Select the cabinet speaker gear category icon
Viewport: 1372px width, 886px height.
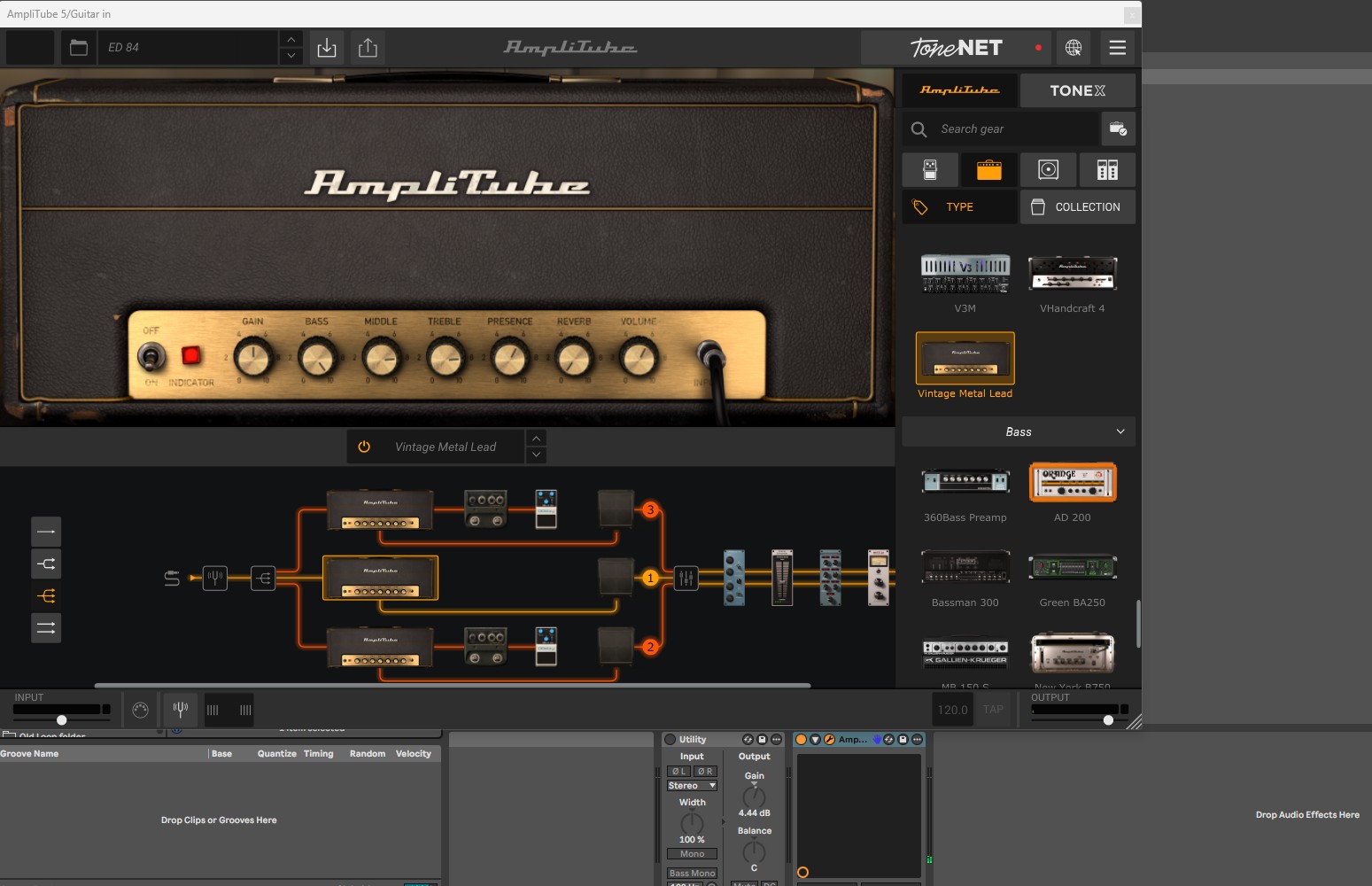[1048, 170]
